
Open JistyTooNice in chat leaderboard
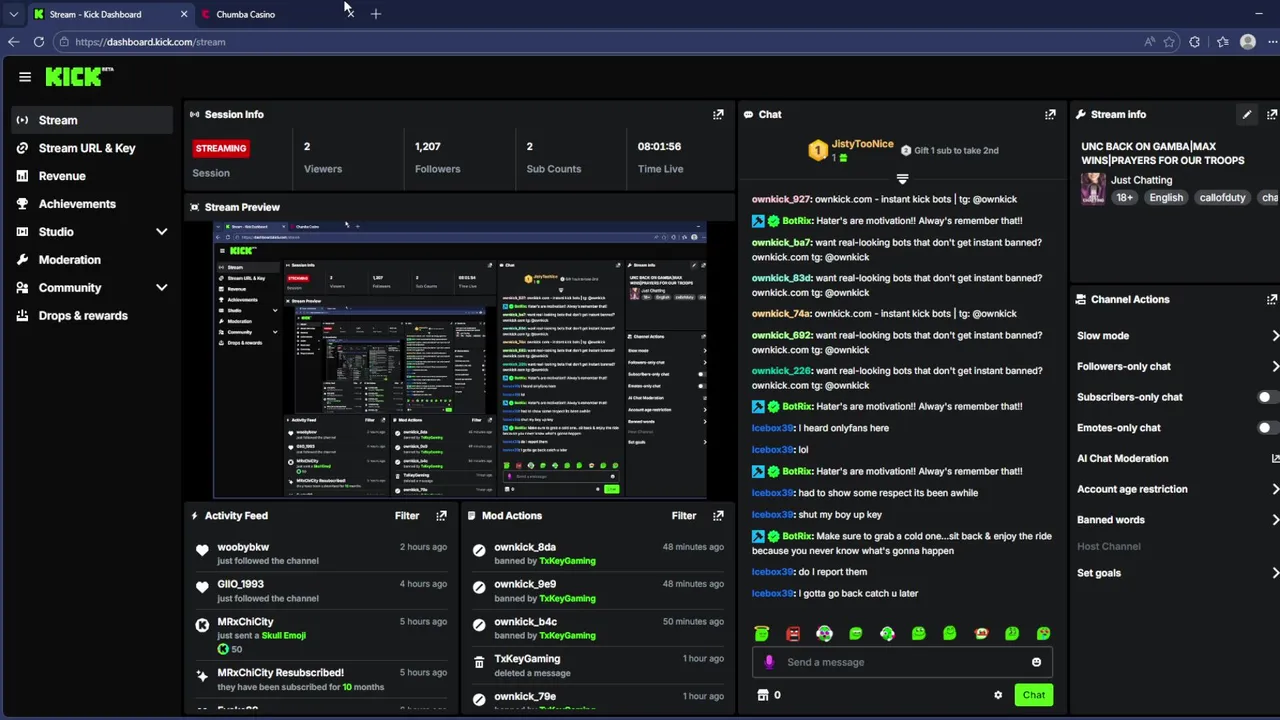click(x=862, y=144)
